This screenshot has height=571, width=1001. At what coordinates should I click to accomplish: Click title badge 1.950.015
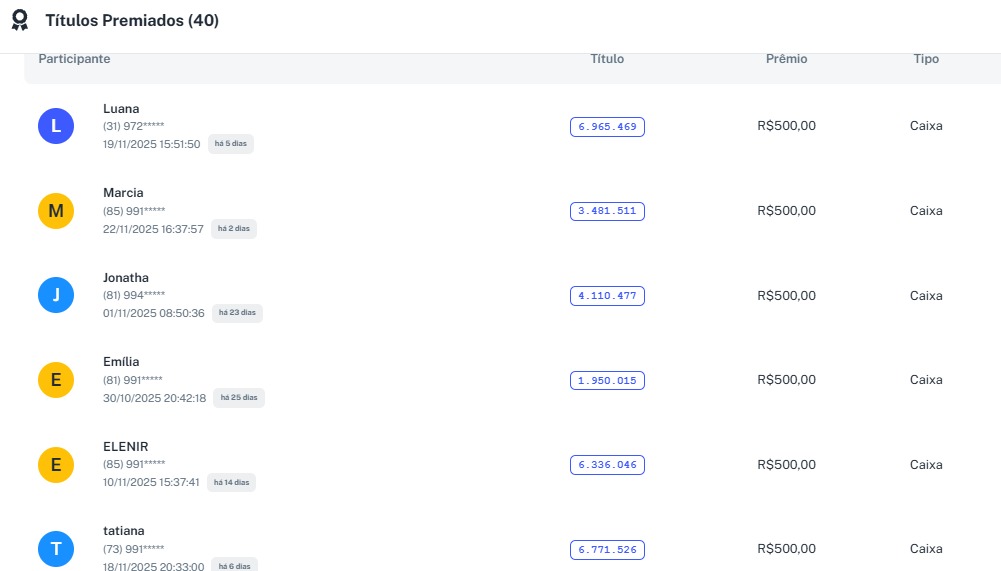click(x=607, y=380)
